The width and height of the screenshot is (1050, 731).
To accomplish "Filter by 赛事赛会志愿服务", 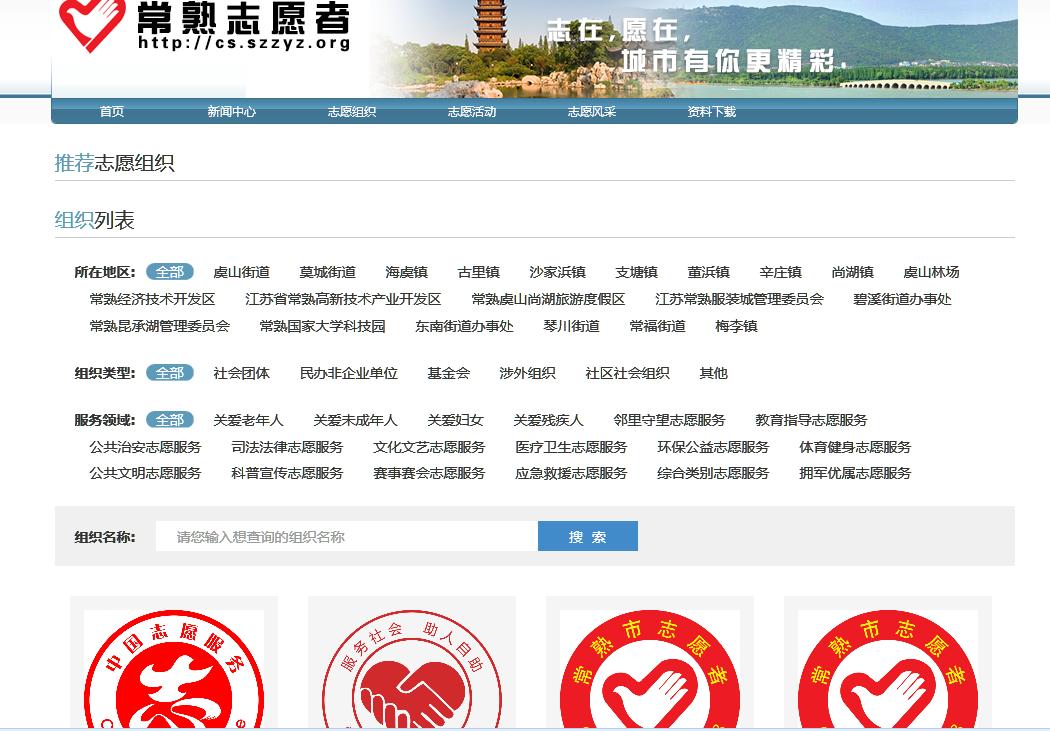I will coord(429,473).
